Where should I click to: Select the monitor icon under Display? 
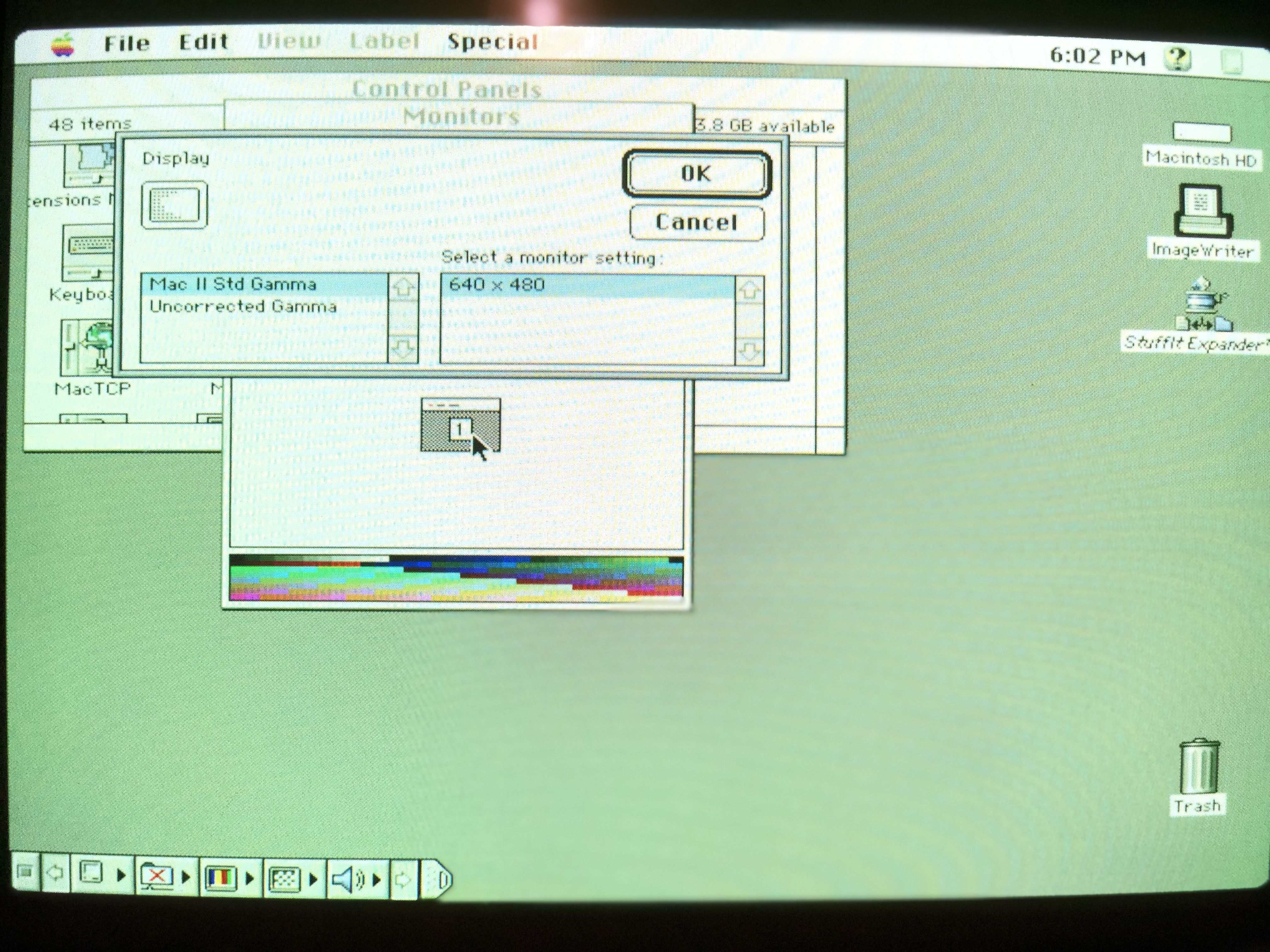(174, 205)
